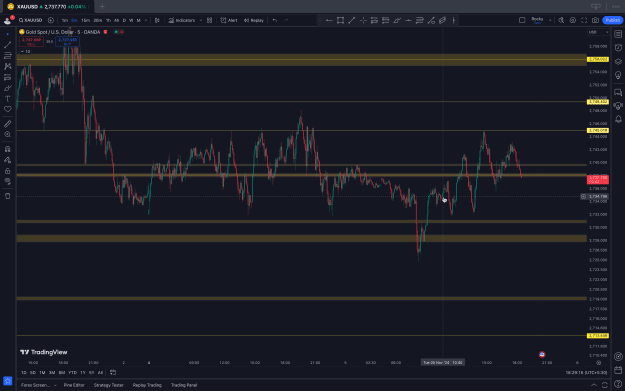Image resolution: width=625 pixels, height=391 pixels.
Task: Remove drawings with trash icon
Action: 8,196
